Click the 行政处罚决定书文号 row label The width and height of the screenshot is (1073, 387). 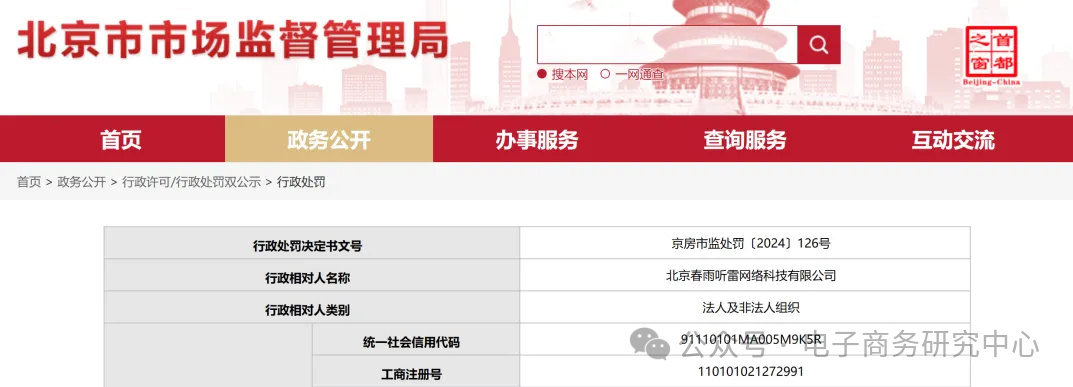click(307, 246)
